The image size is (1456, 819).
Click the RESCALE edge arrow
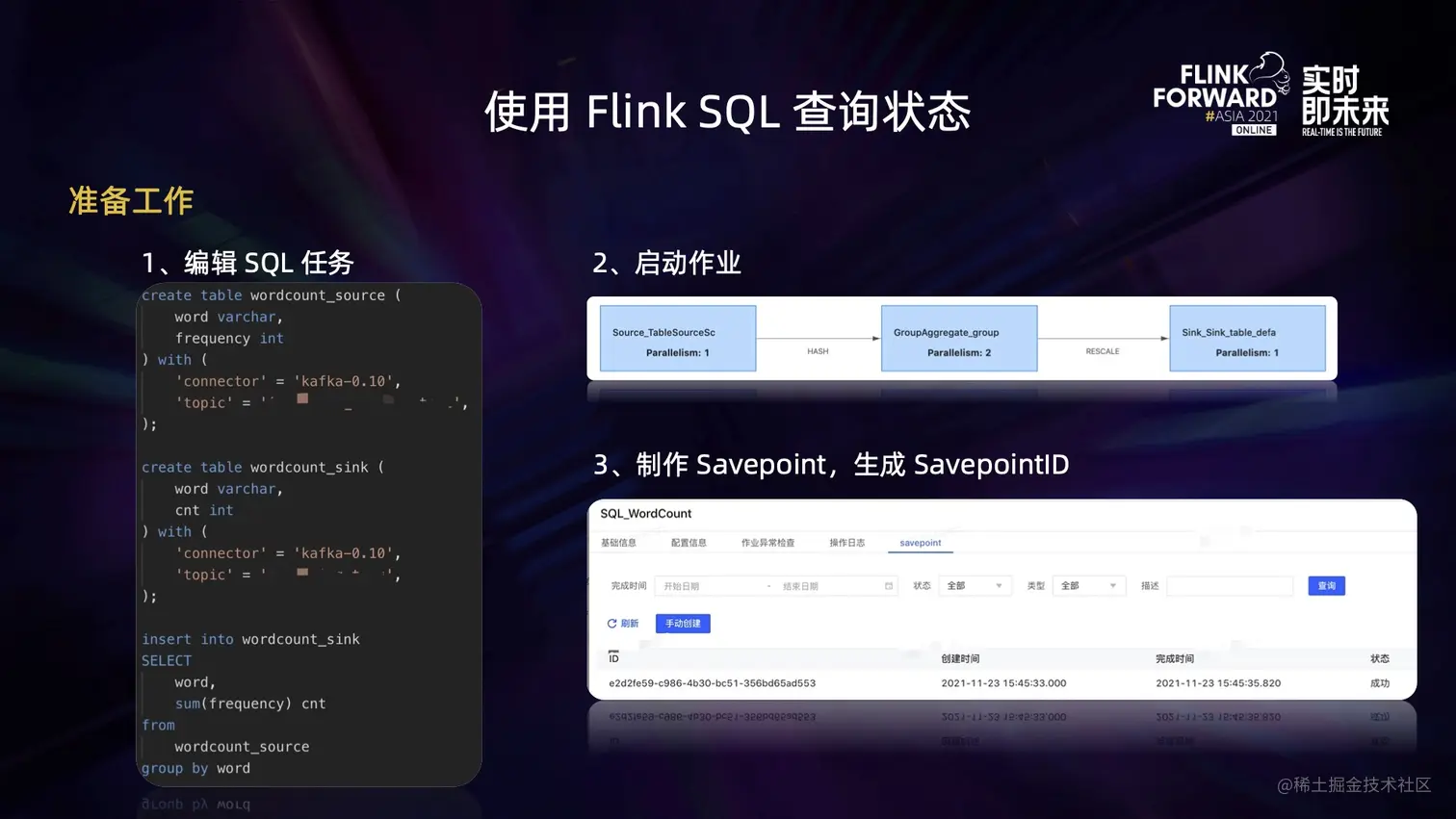(x=1103, y=339)
